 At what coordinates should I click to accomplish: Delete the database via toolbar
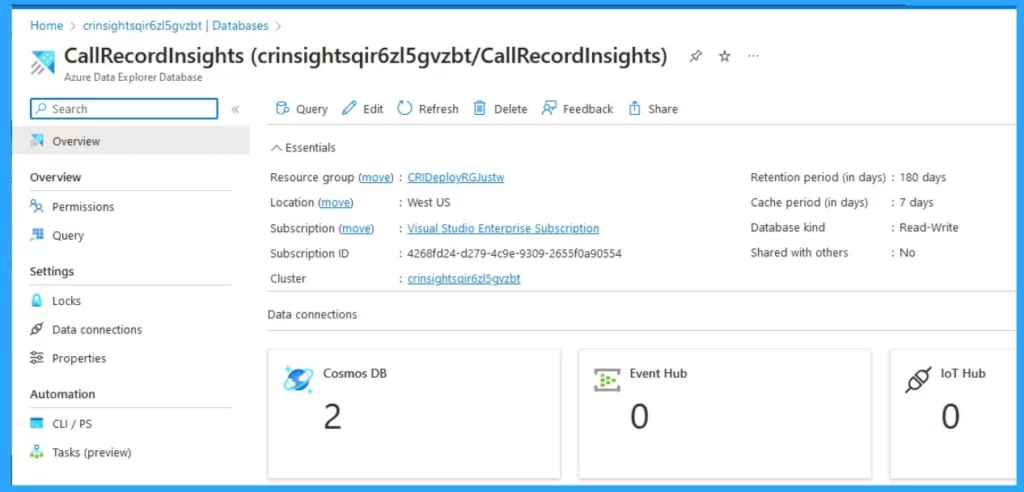click(500, 109)
